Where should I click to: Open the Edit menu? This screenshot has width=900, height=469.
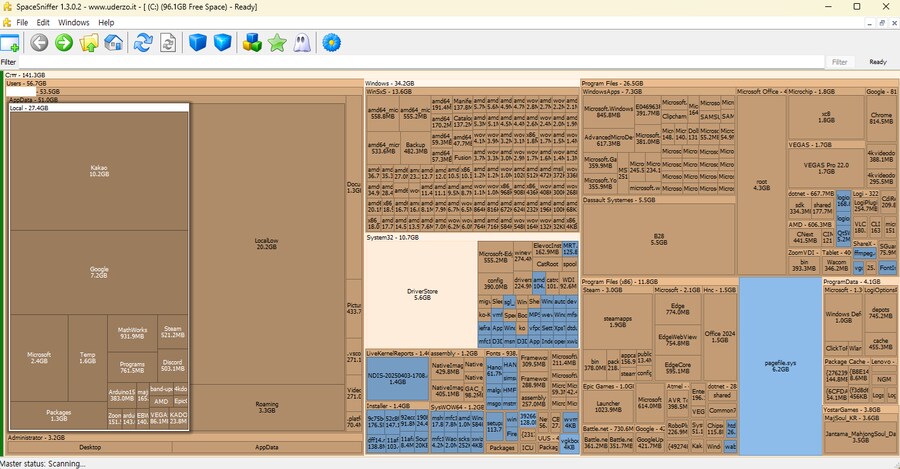[x=43, y=22]
